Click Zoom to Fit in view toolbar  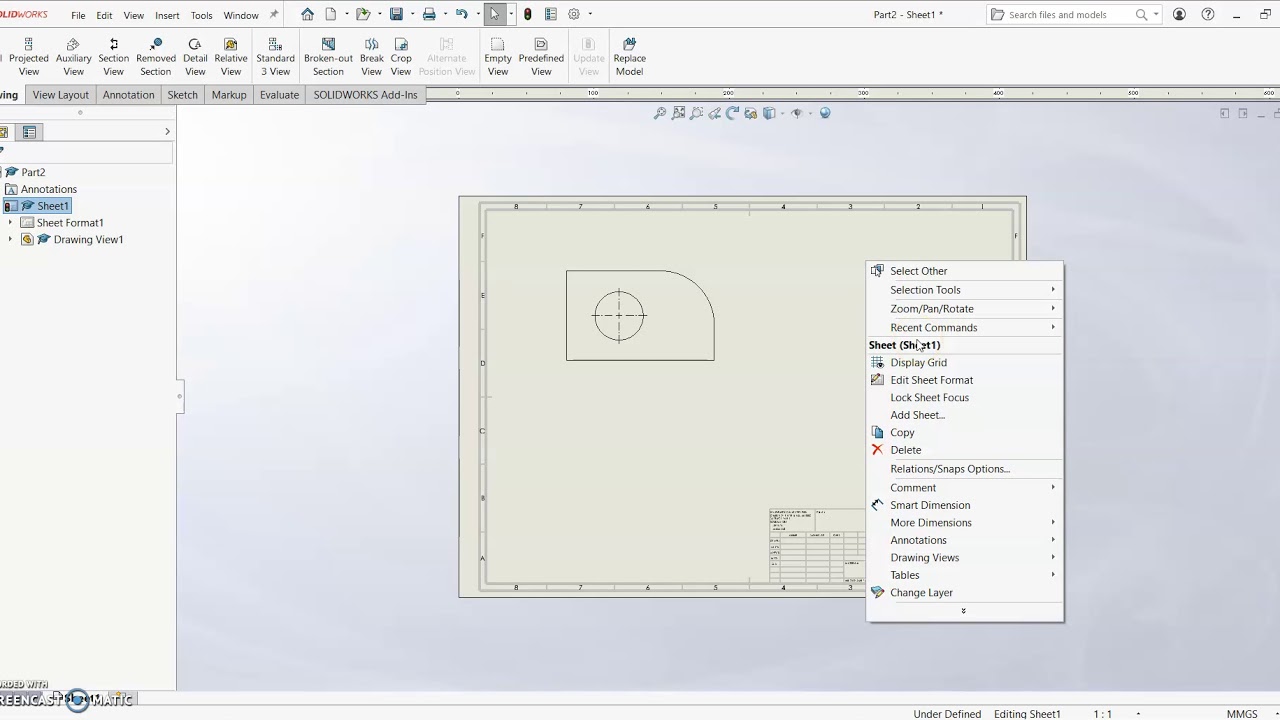(660, 113)
